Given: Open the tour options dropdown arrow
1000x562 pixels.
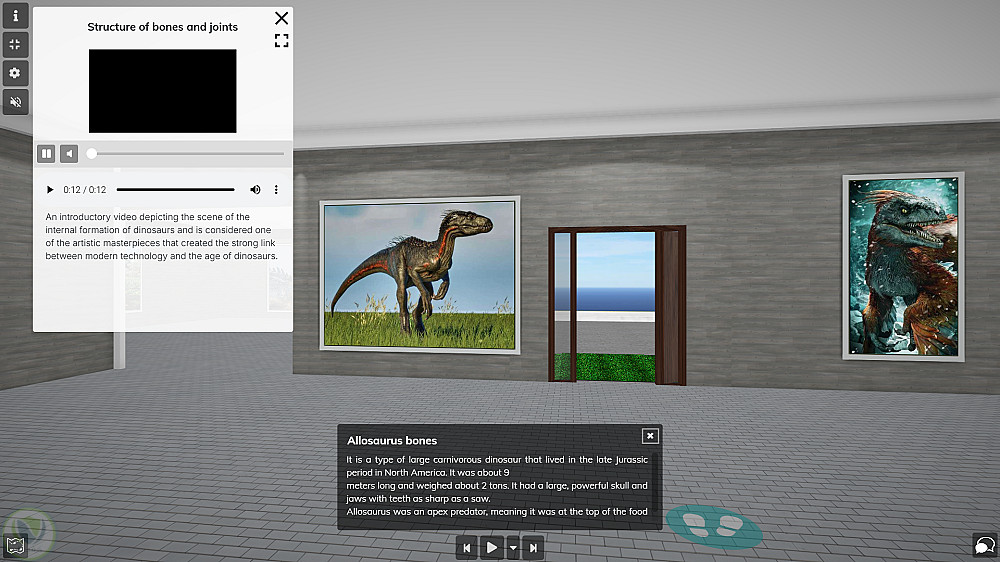Looking at the screenshot, I should click(513, 547).
